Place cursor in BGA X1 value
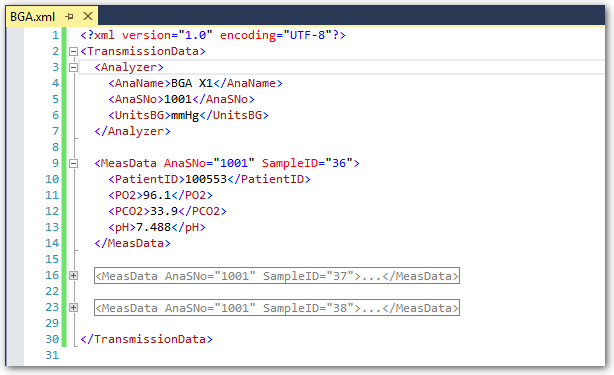The height and width of the screenshot is (375, 614). click(192, 83)
